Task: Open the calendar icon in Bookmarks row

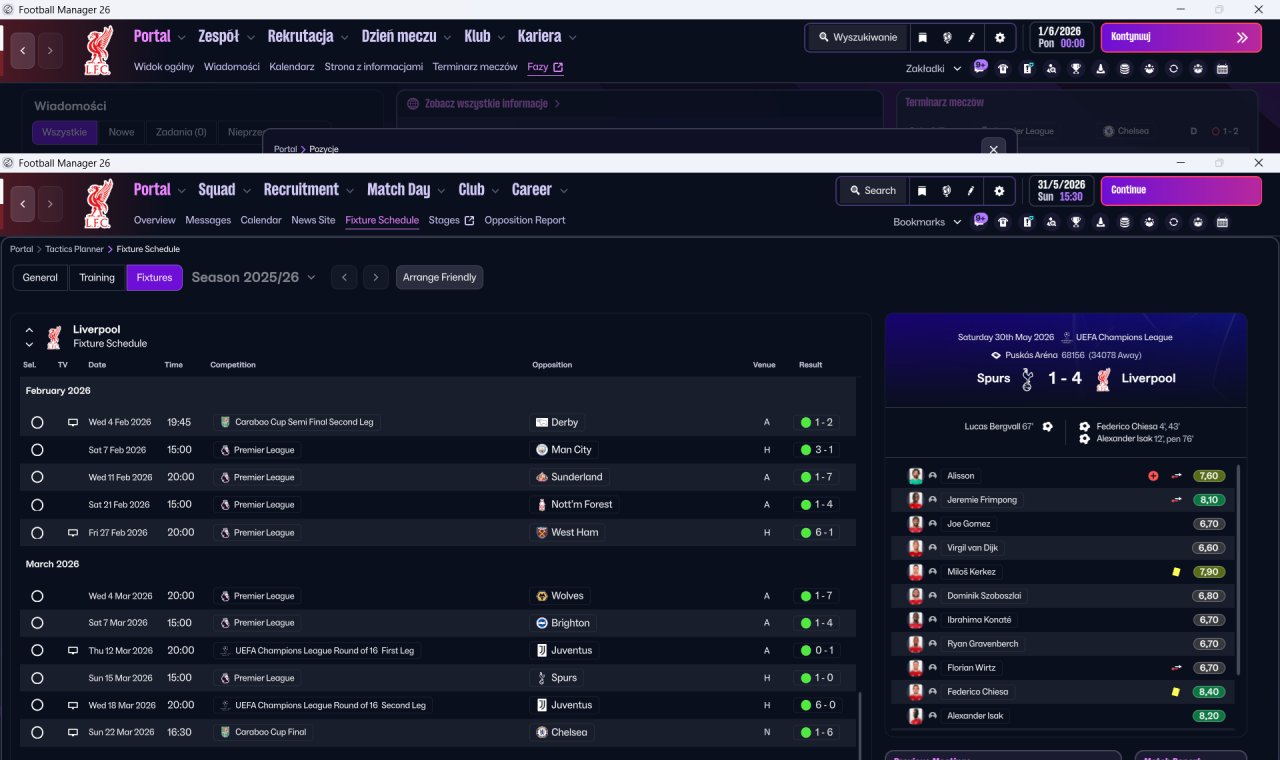Action: coord(1222,222)
